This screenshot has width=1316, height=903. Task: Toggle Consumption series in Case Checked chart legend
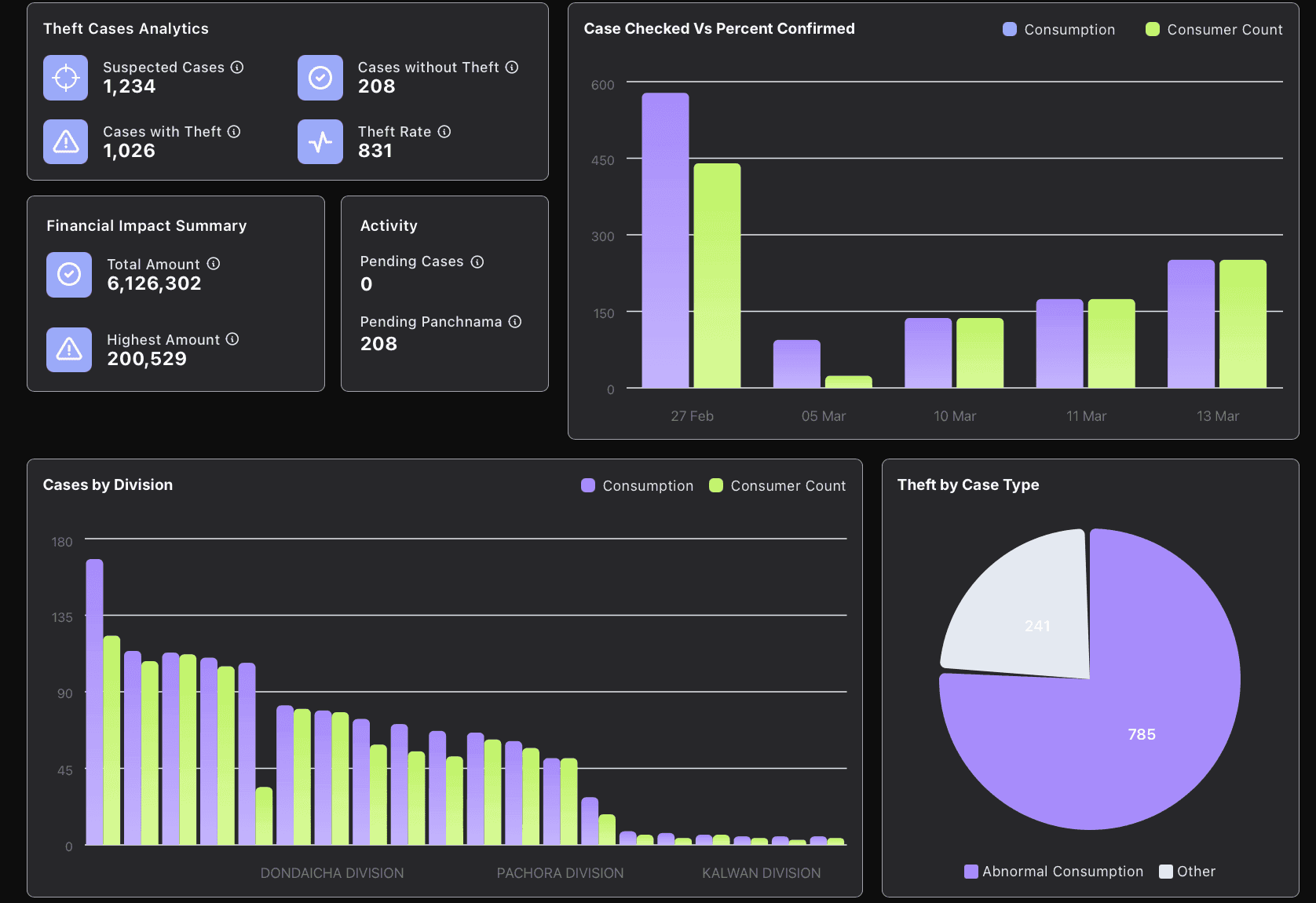[1059, 30]
